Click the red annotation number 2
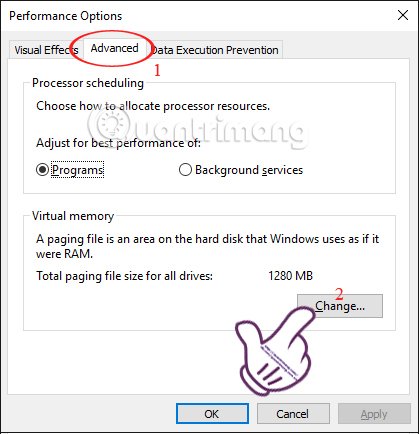The height and width of the screenshot is (434, 419). coord(339,294)
